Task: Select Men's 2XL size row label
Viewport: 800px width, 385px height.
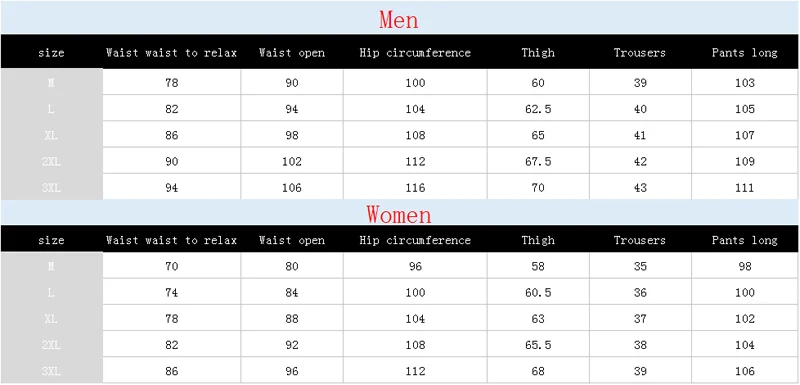Action: (x=51, y=162)
